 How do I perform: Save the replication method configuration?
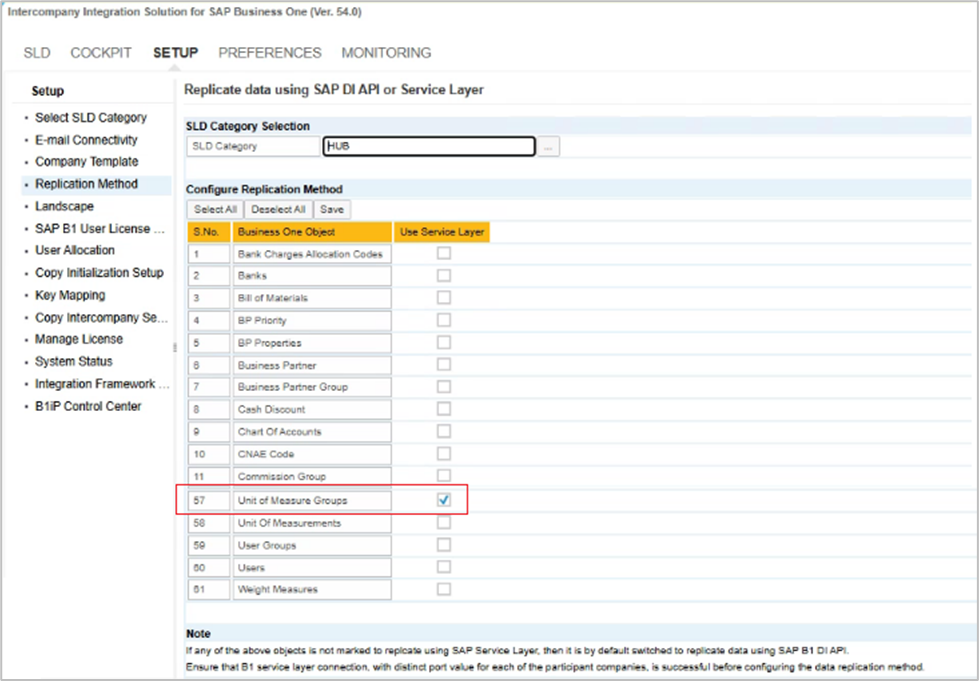pyautogui.click(x=332, y=209)
